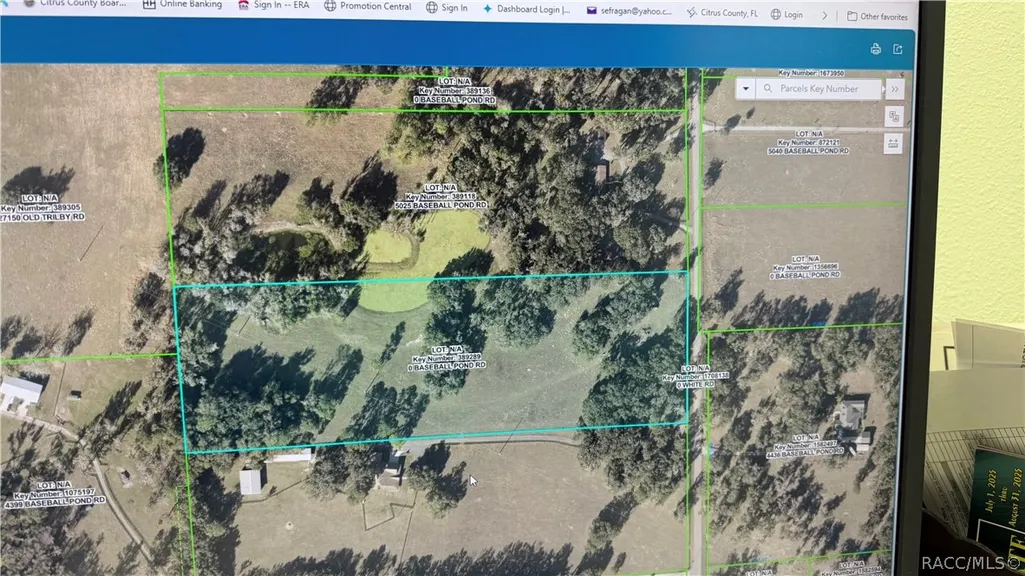Show more bookmarks with the chevron

pos(824,15)
